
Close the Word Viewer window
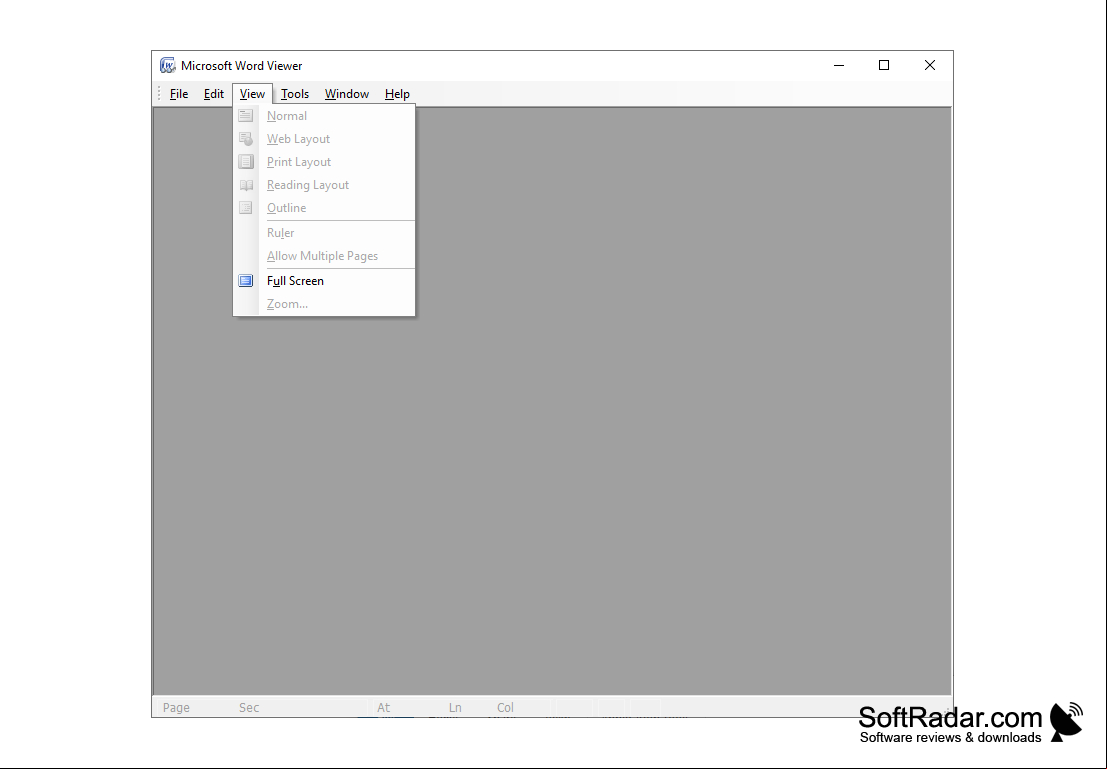point(930,66)
